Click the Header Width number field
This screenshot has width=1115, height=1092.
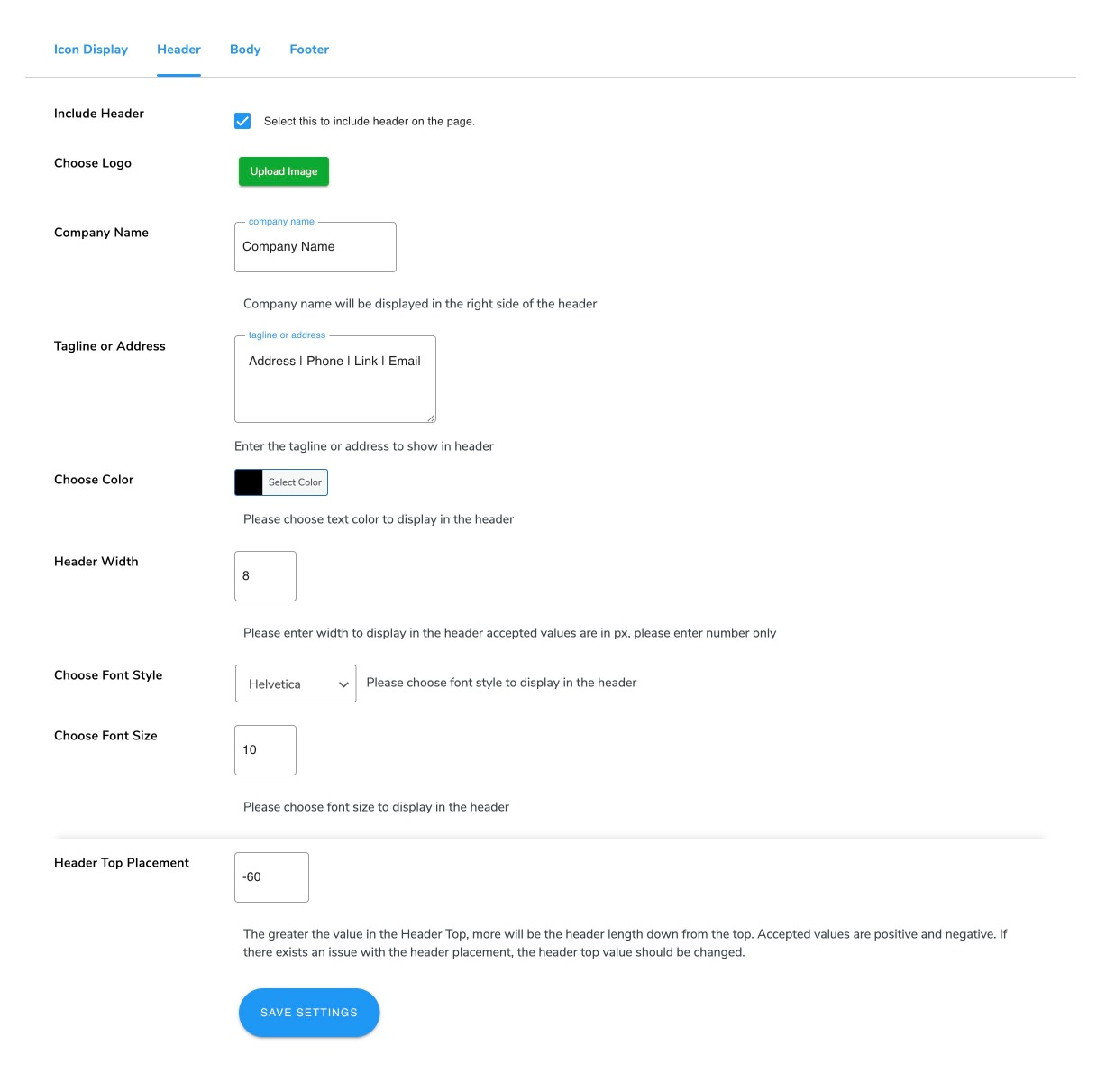tap(264, 575)
